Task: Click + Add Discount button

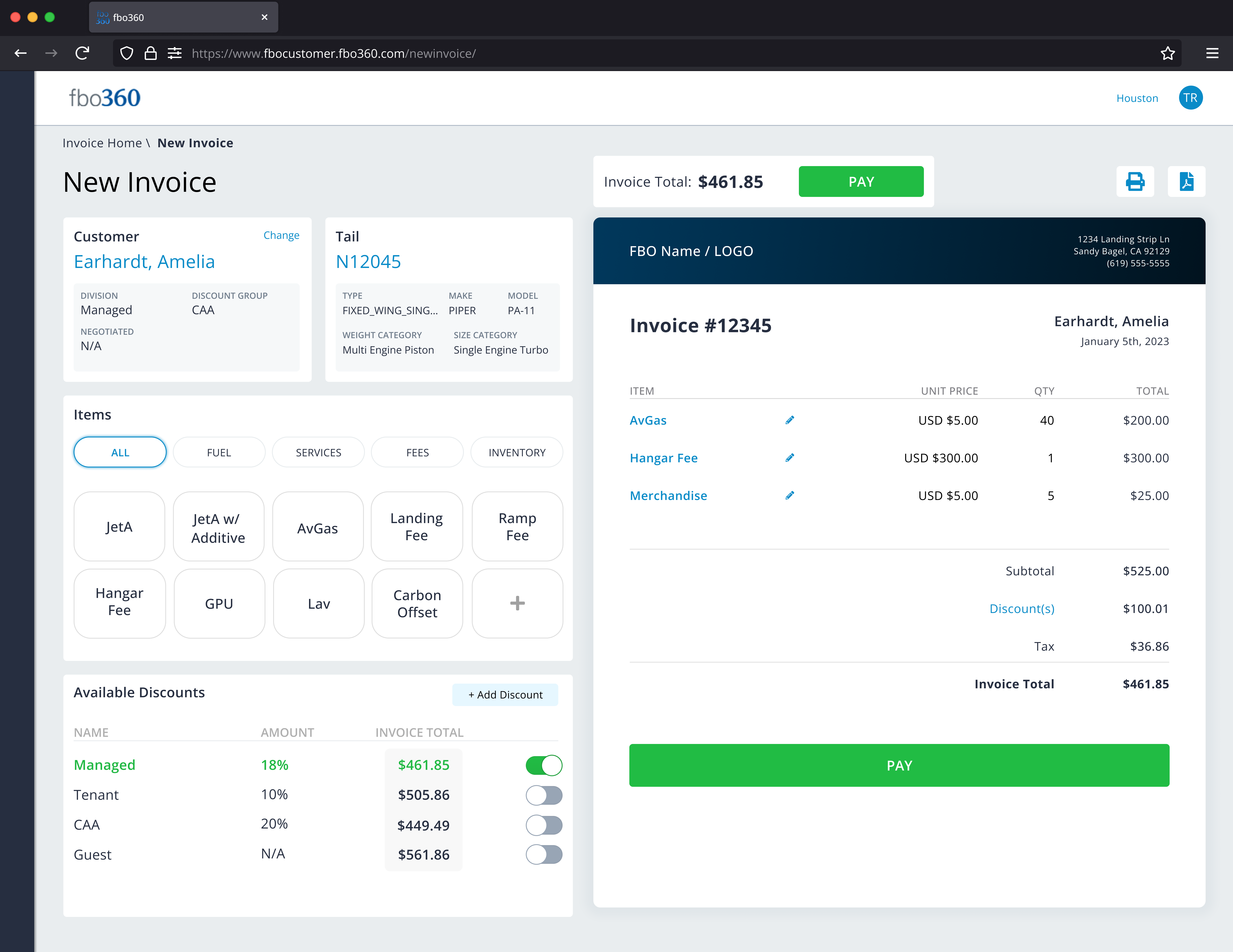Action: click(505, 695)
